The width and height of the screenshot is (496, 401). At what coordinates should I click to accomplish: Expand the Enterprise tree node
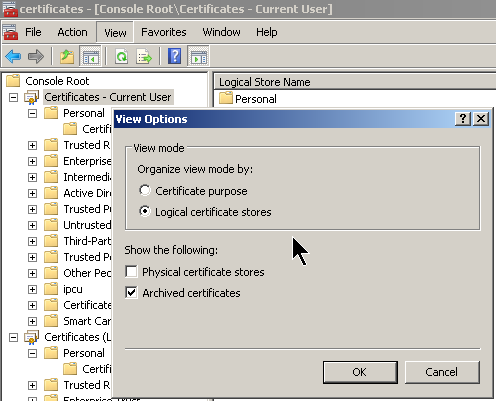coord(32,161)
